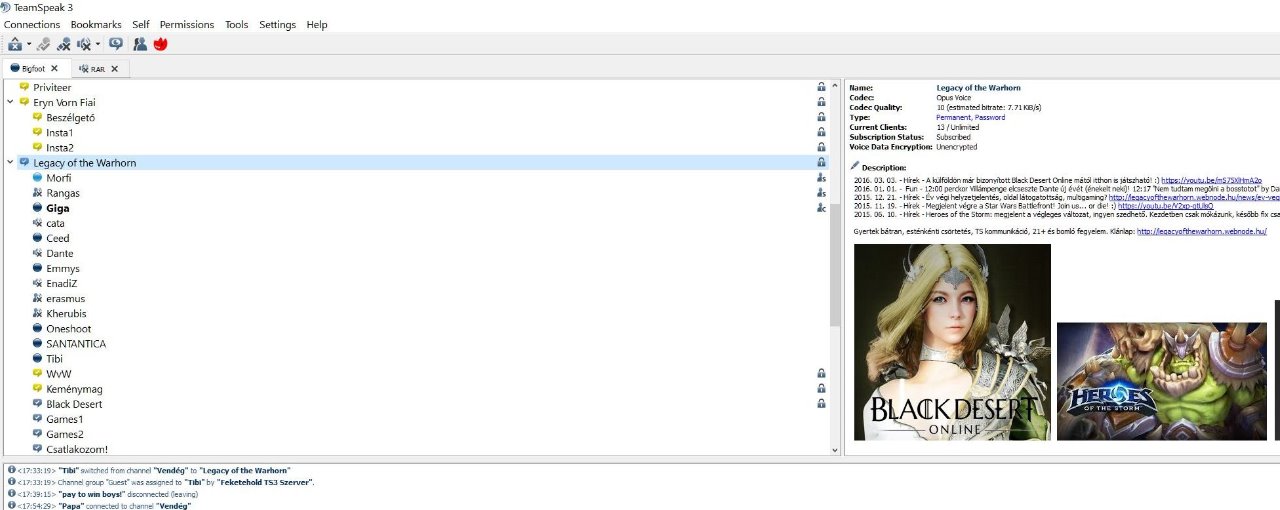Click the lock icon on the Priviteer row
Image resolution: width=1280 pixels, height=510 pixels.
821,87
